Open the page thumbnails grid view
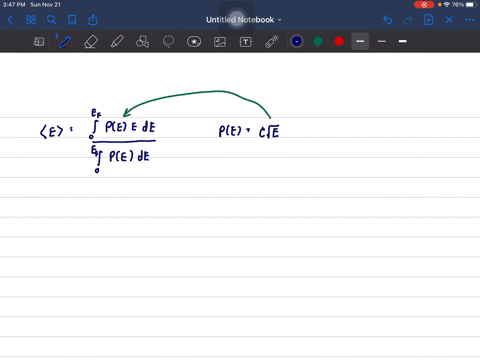The width and height of the screenshot is (480, 360). pyautogui.click(x=31, y=20)
